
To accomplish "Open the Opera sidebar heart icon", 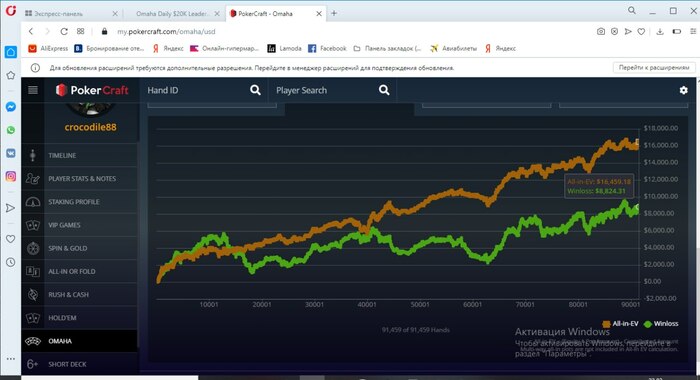I will pos(11,239).
